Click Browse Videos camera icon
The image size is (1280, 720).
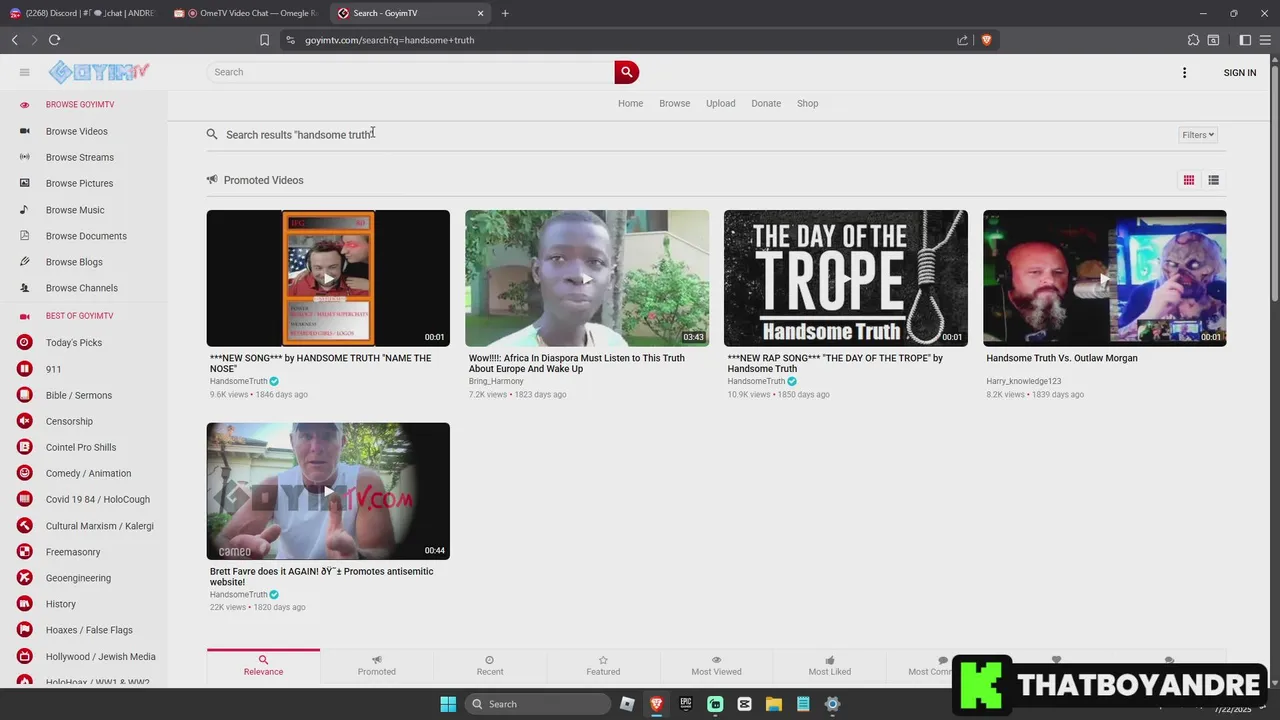(25, 131)
